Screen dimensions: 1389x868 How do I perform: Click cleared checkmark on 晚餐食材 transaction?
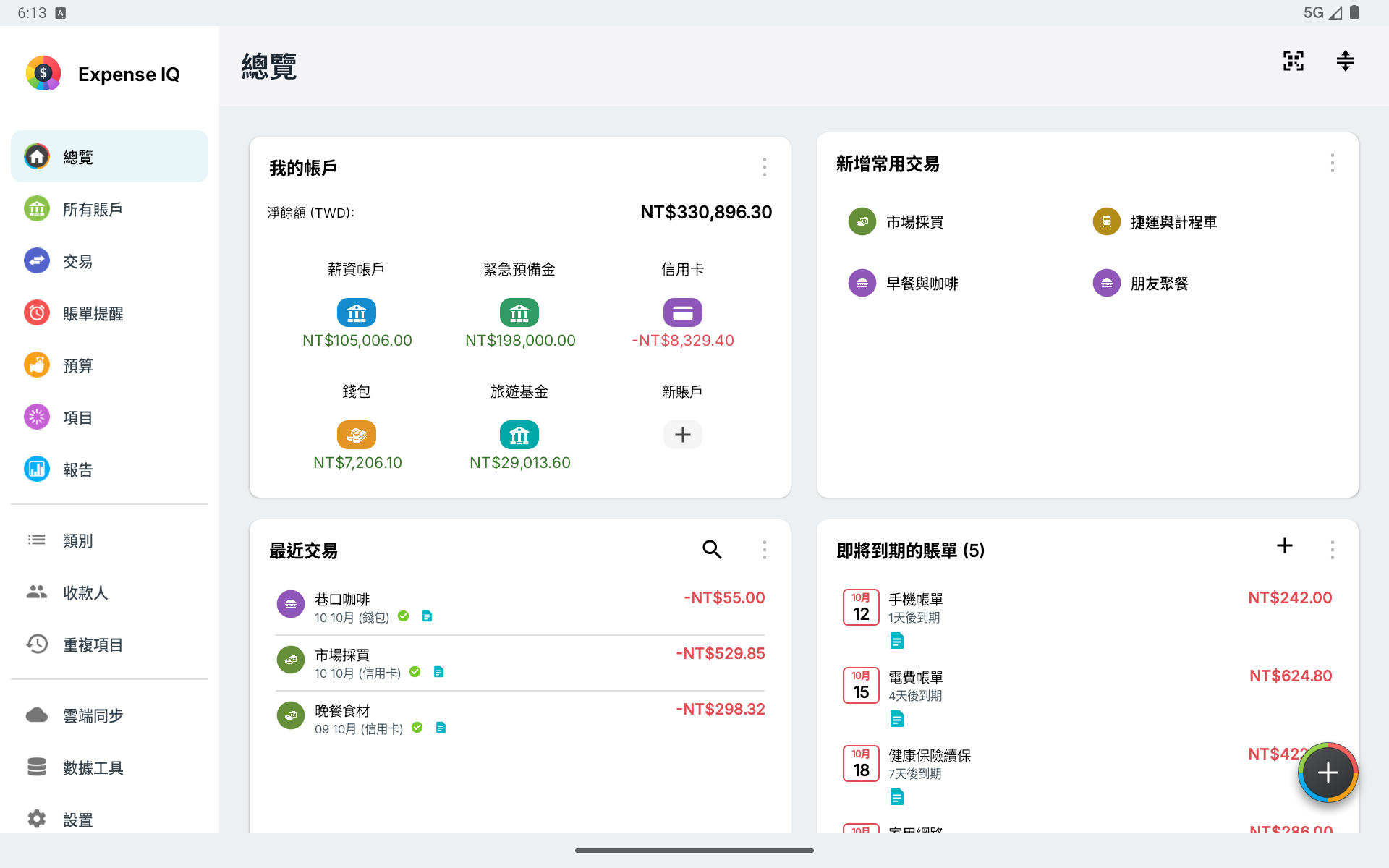click(x=417, y=728)
